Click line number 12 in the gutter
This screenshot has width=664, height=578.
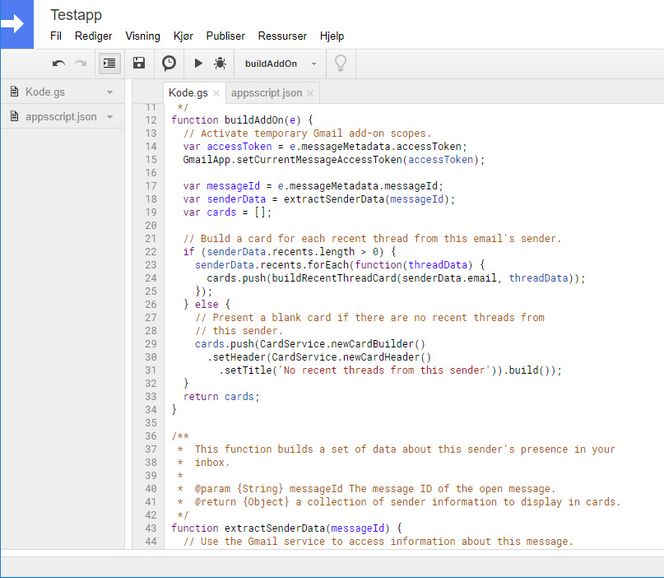coord(151,120)
